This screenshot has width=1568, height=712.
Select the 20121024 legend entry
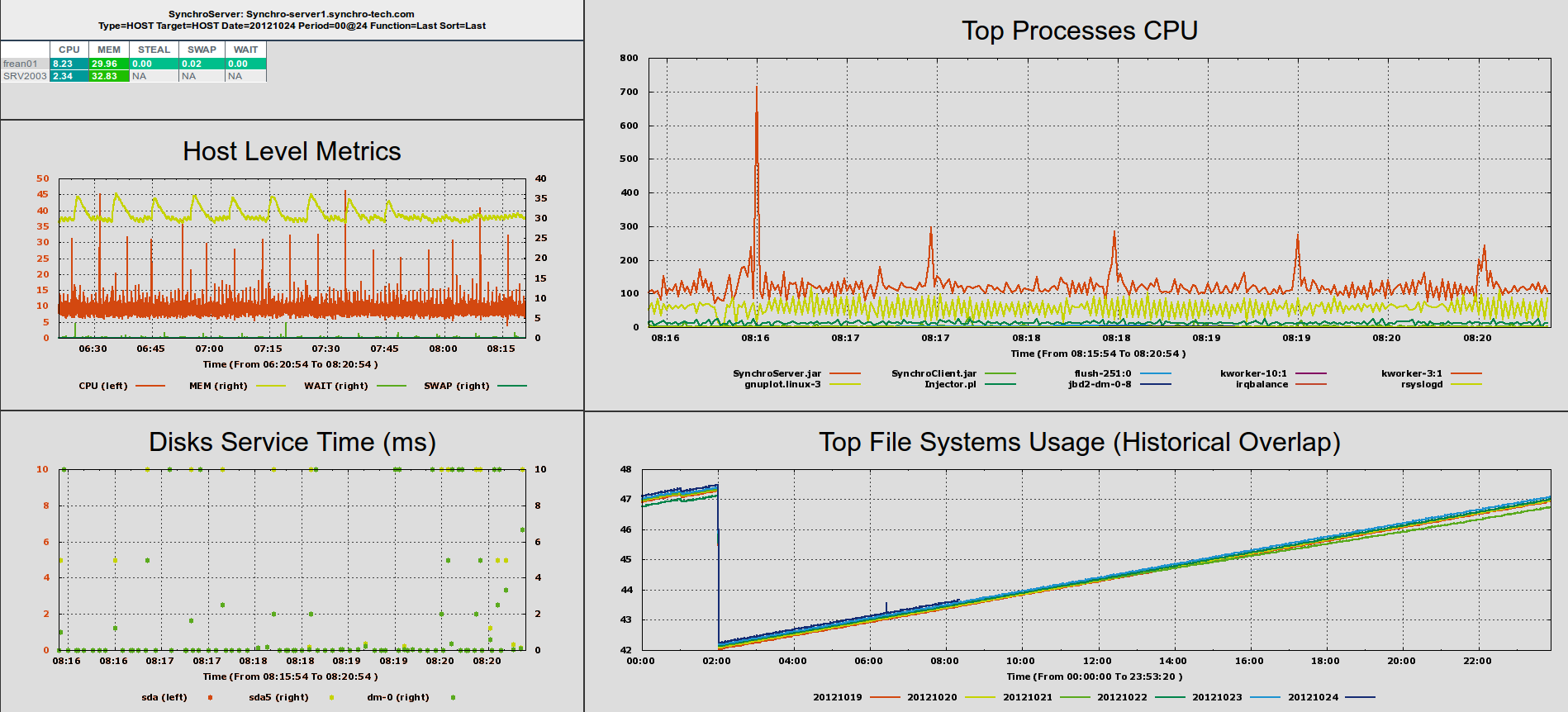[x=1313, y=697]
